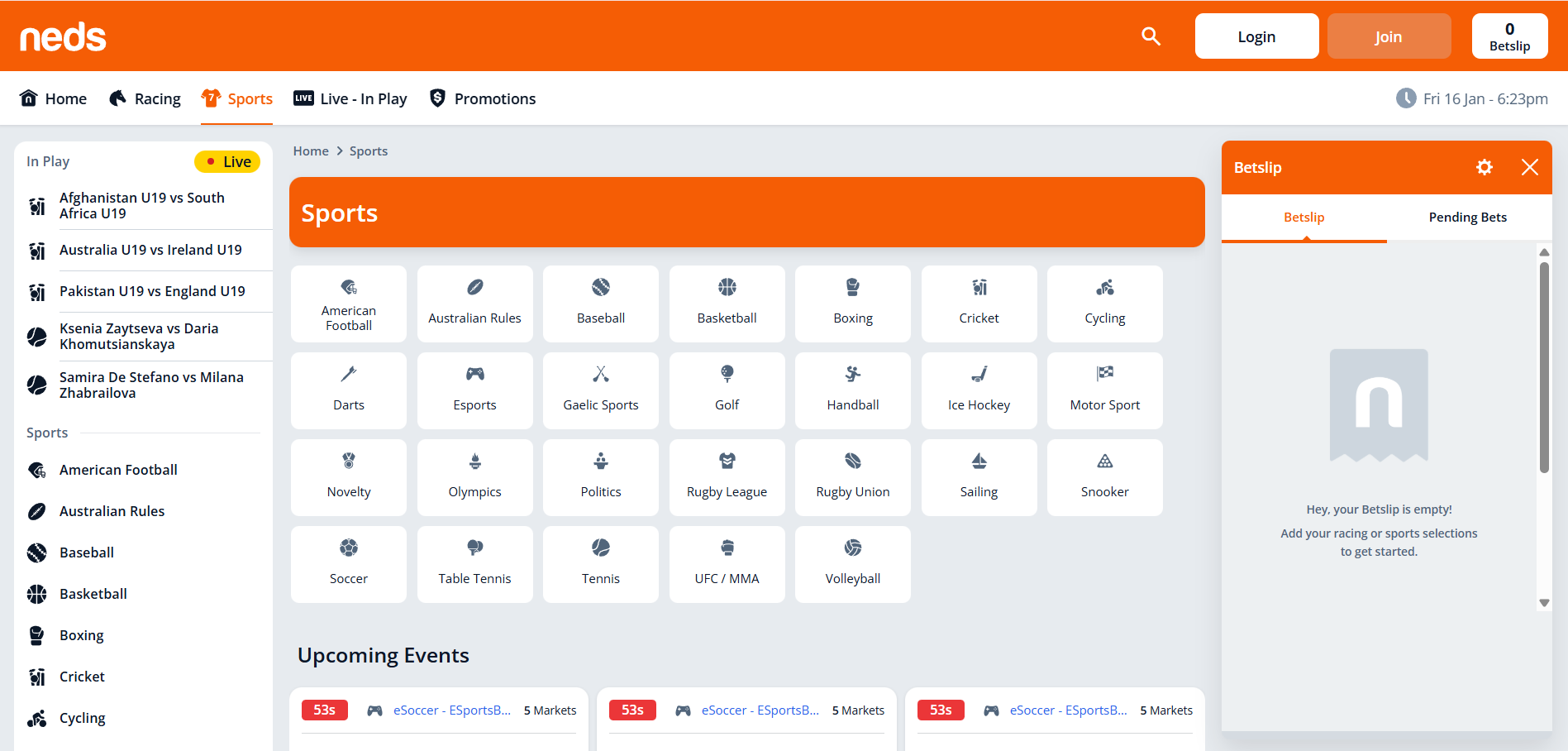The image size is (1568, 751).
Task: Open the Basketball sport tile
Action: click(x=727, y=304)
